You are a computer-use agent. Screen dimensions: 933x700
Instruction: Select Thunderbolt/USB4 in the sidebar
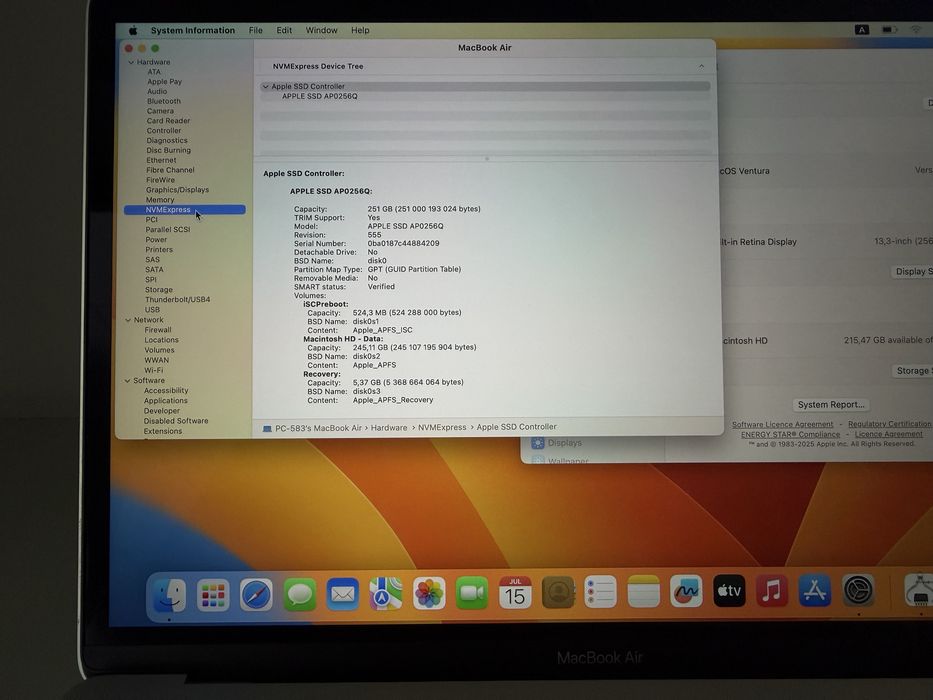tap(177, 299)
